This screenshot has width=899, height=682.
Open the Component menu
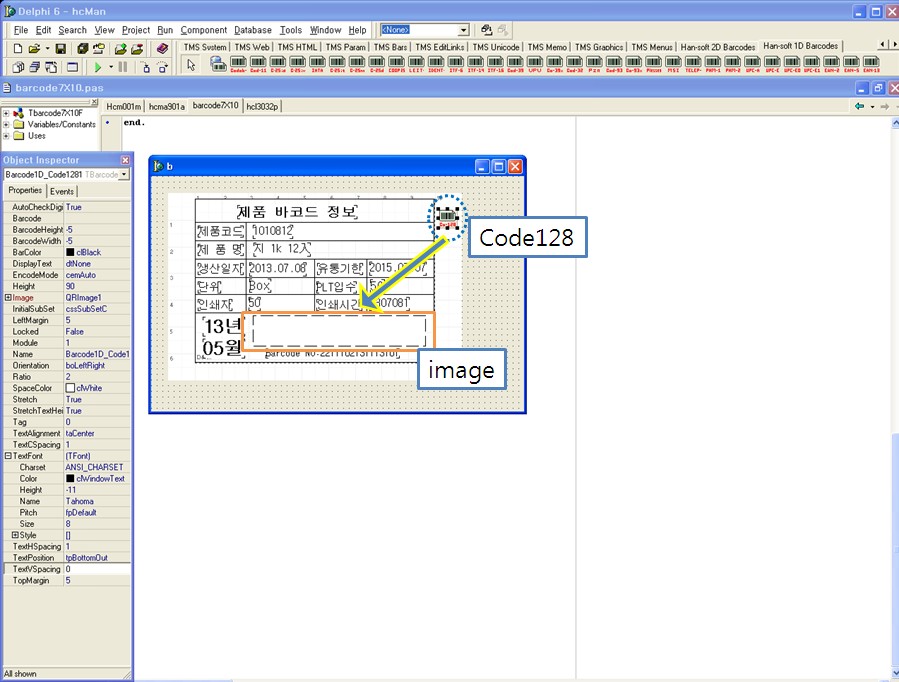pos(204,30)
